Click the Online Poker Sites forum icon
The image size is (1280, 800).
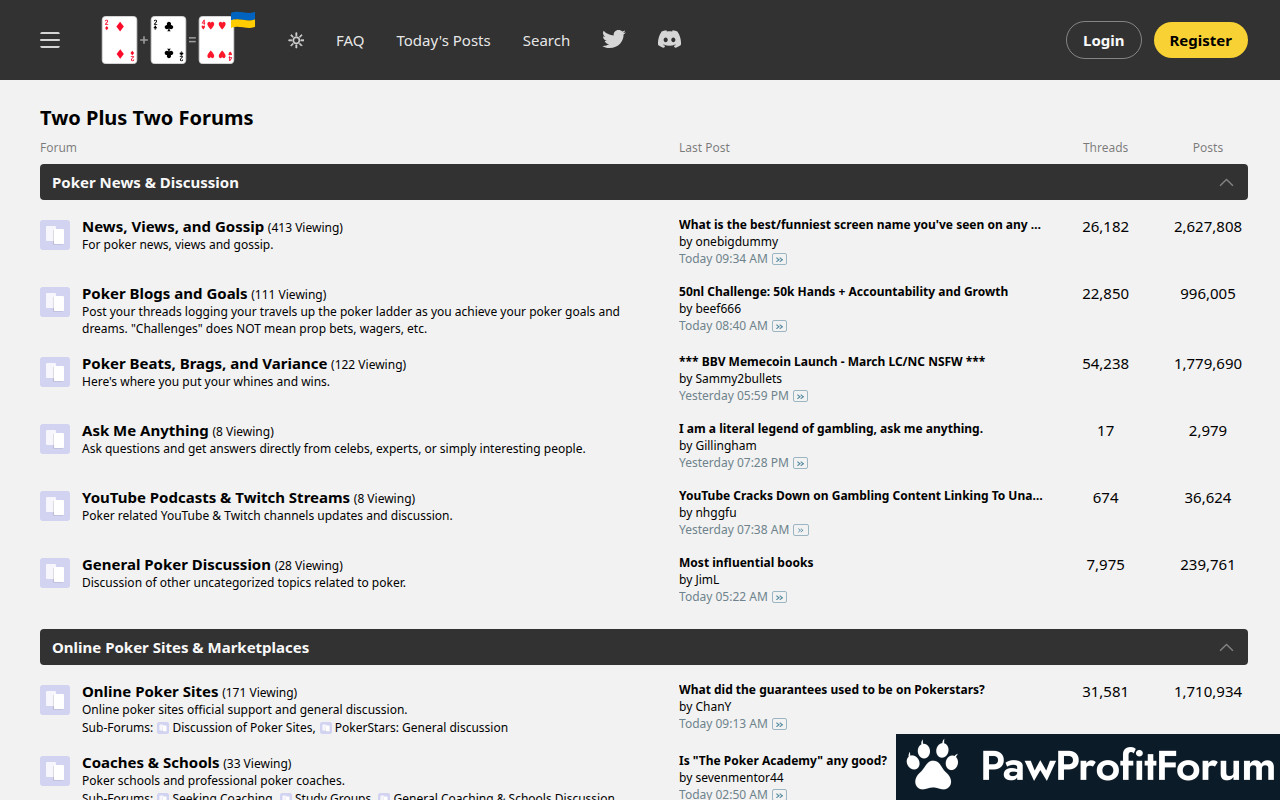point(55,700)
